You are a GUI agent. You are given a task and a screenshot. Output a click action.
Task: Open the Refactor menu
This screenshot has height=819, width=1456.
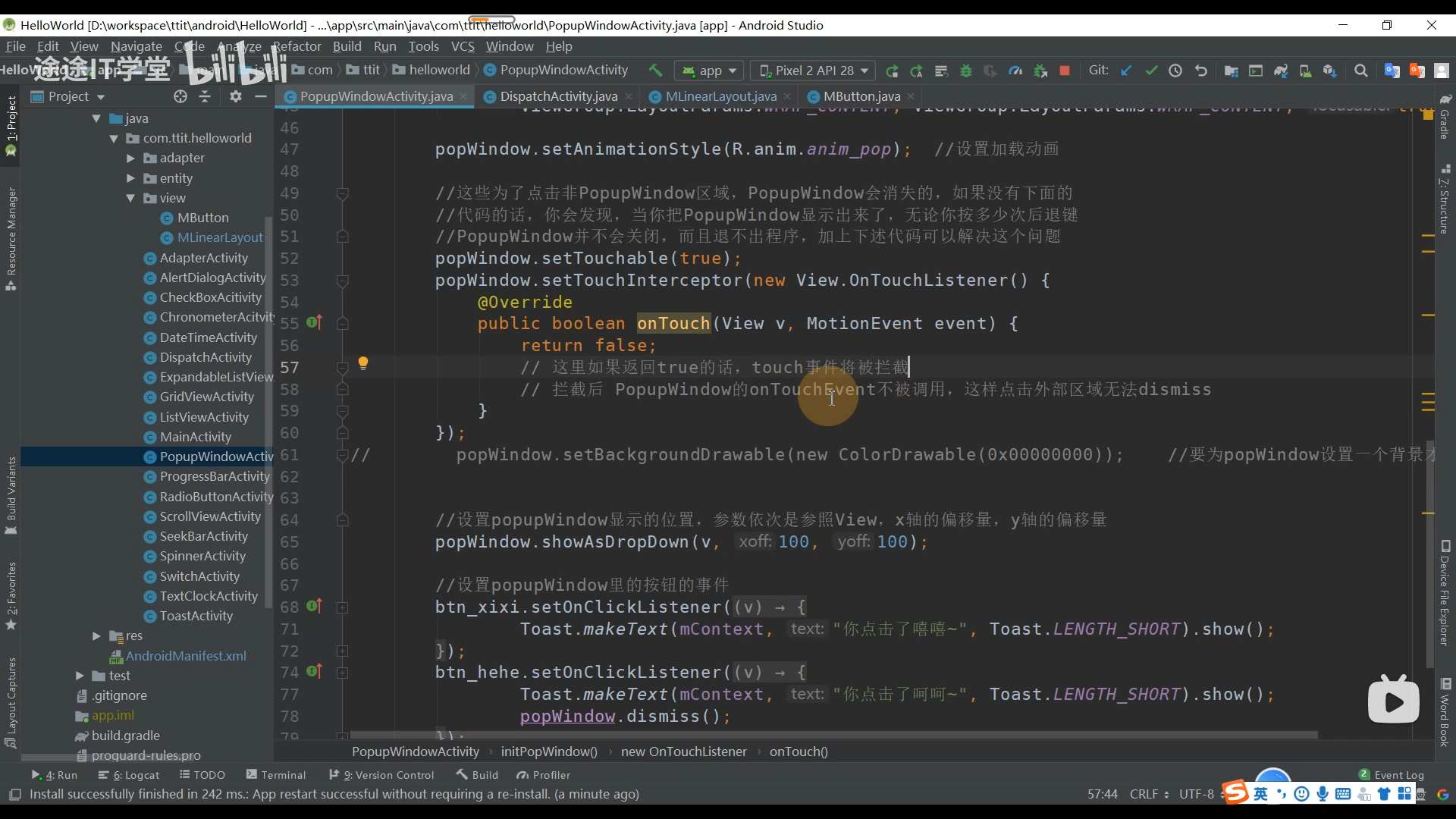tap(297, 46)
